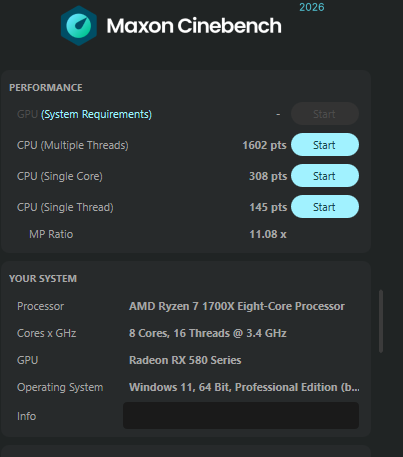Image resolution: width=403 pixels, height=457 pixels.
Task: Click the PERFORMANCE section header
Action: point(46,88)
